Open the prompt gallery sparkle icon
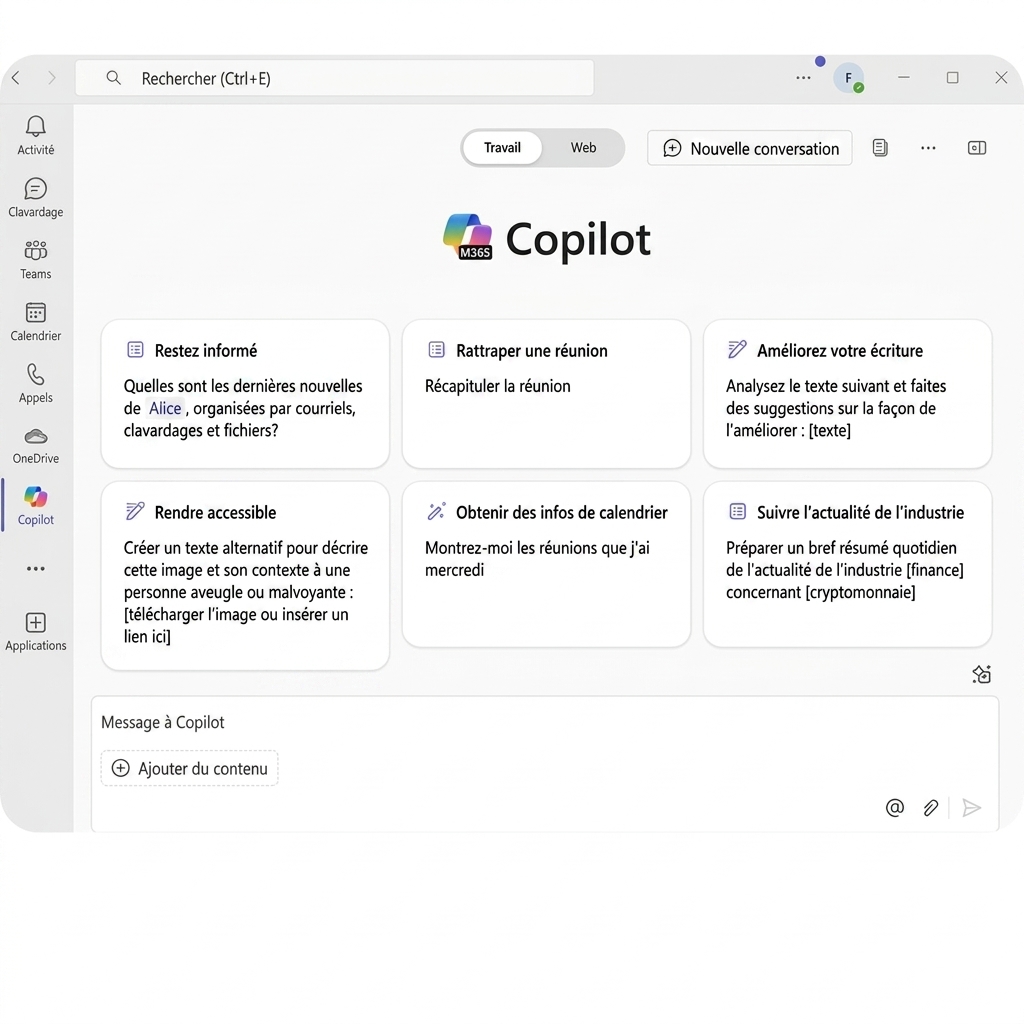The image size is (1024, 1024). (x=982, y=674)
